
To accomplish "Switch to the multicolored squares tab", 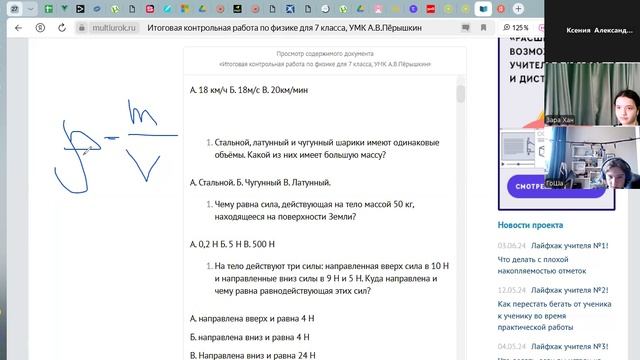I will tap(185, 9).
